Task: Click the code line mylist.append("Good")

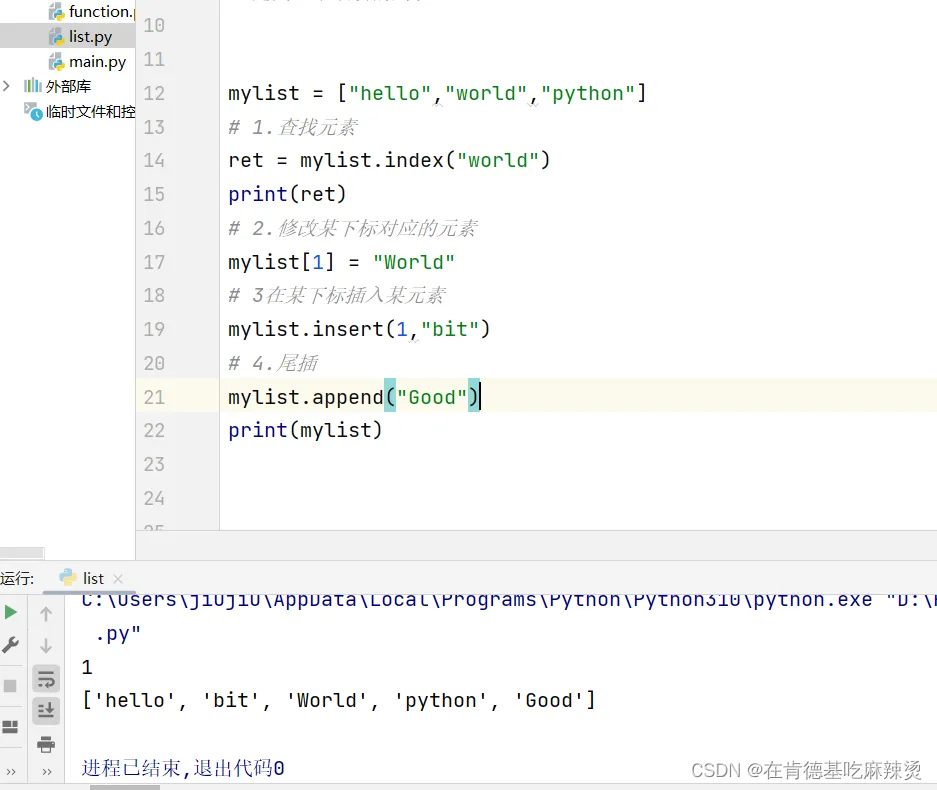Action: point(354,397)
